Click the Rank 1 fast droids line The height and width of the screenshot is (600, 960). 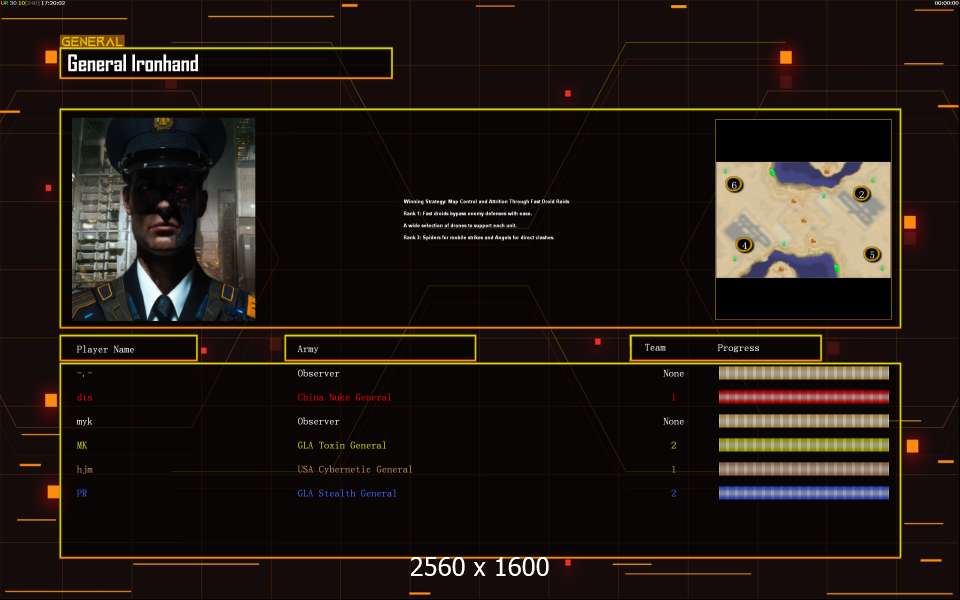point(468,214)
